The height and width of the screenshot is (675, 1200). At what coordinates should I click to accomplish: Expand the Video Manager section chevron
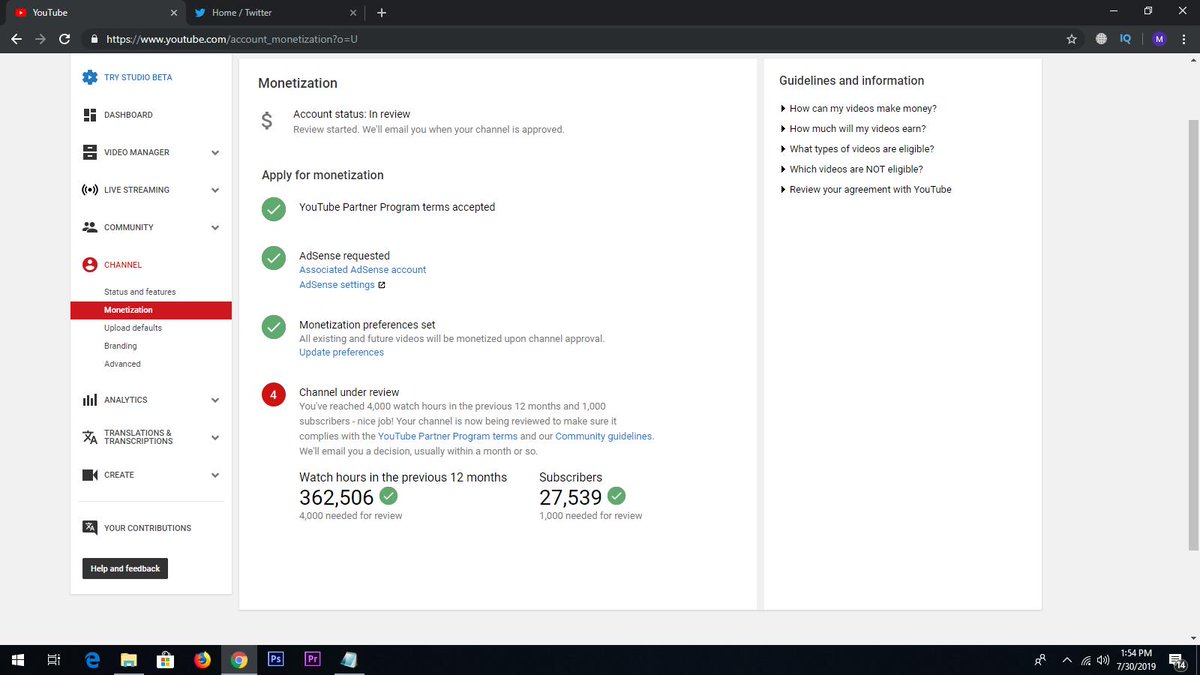(x=215, y=153)
